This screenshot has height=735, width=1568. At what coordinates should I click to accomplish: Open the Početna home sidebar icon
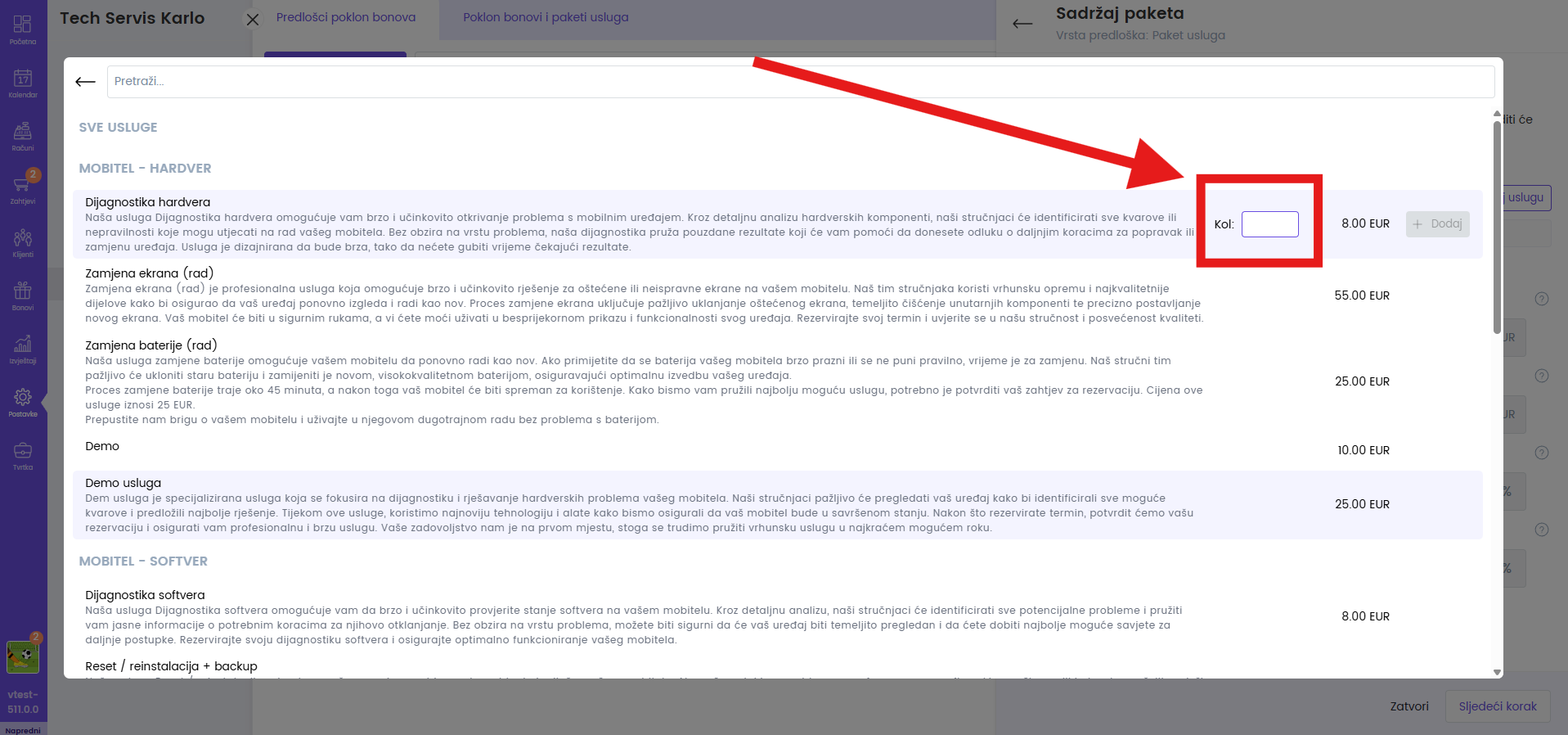click(23, 29)
